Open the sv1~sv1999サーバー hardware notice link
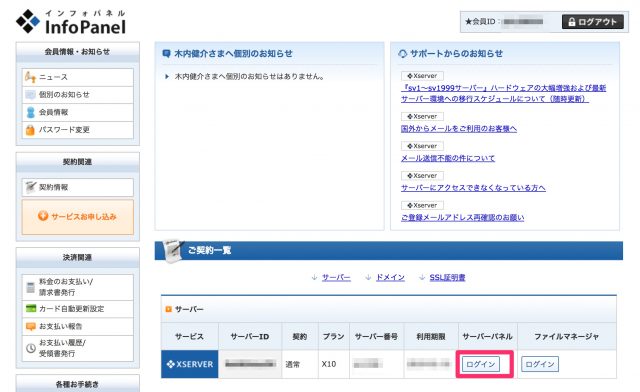 503,94
